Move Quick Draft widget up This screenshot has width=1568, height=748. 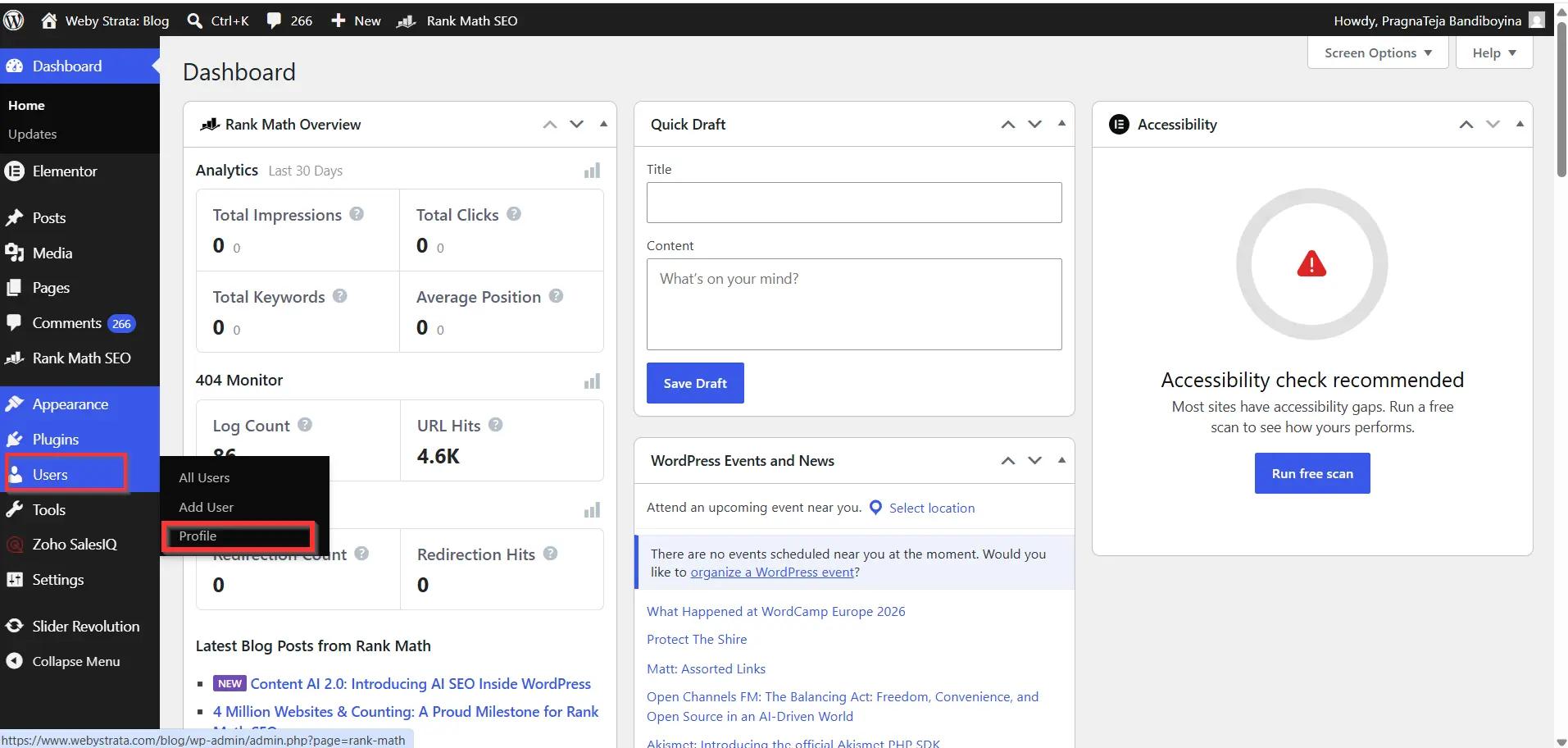point(1008,125)
